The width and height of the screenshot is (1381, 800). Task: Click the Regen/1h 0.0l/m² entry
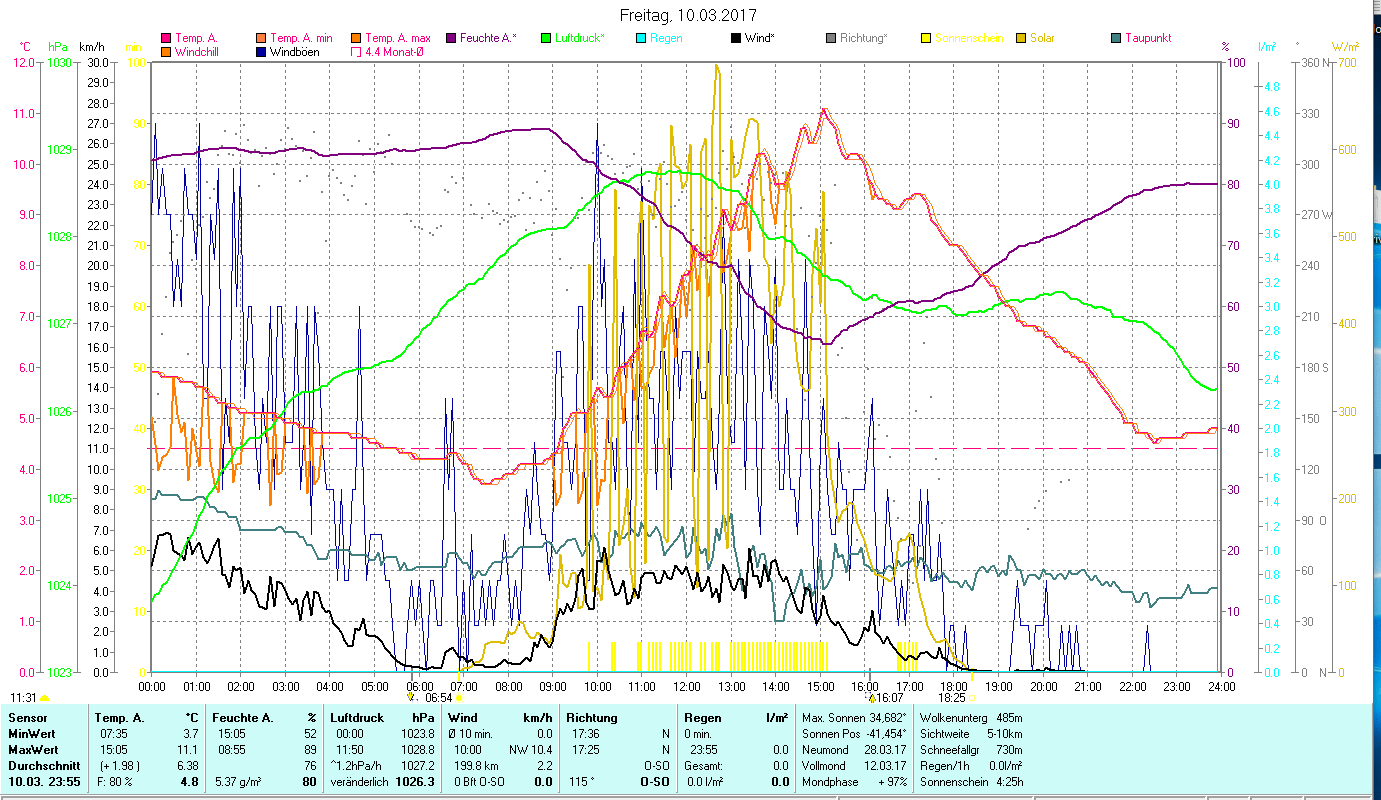971,766
